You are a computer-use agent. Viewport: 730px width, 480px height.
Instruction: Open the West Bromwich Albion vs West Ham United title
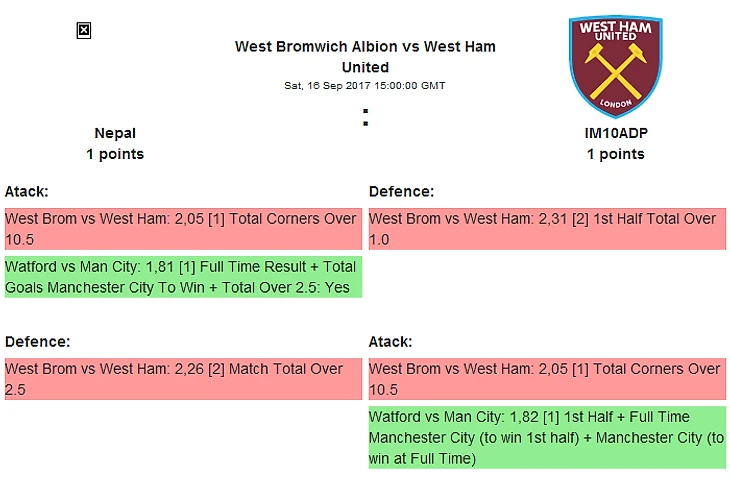click(x=365, y=56)
